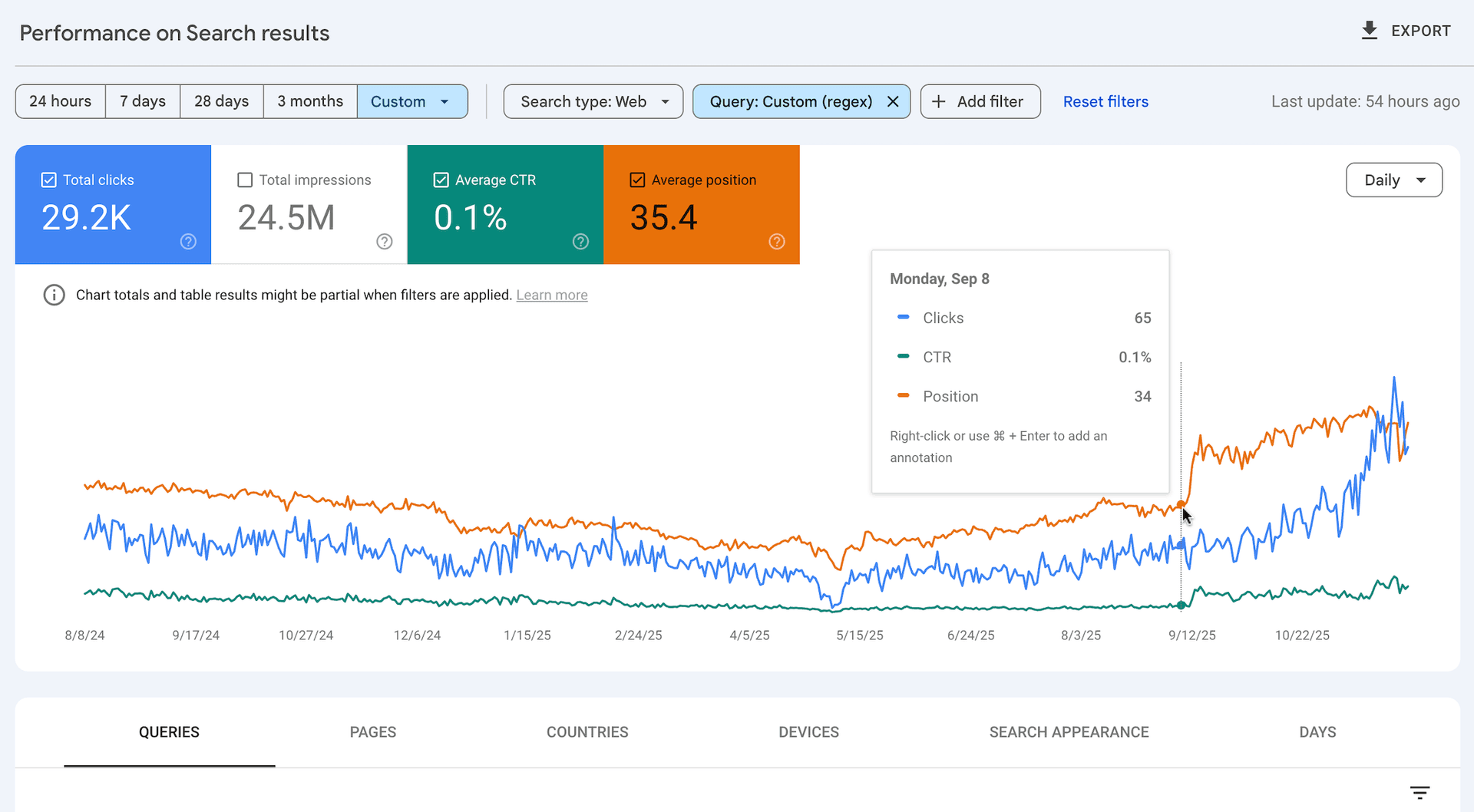Uncheck the Average CTR checkbox

[441, 180]
